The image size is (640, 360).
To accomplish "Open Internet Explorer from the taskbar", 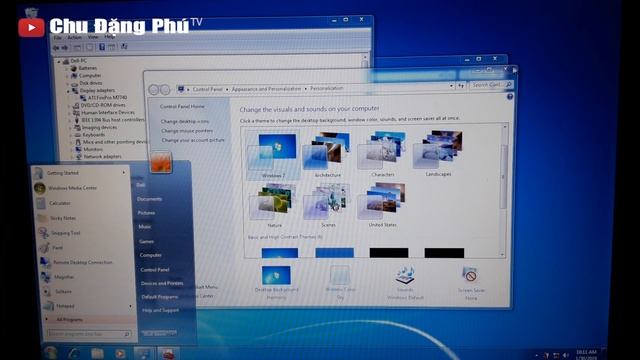I will coord(74,353).
